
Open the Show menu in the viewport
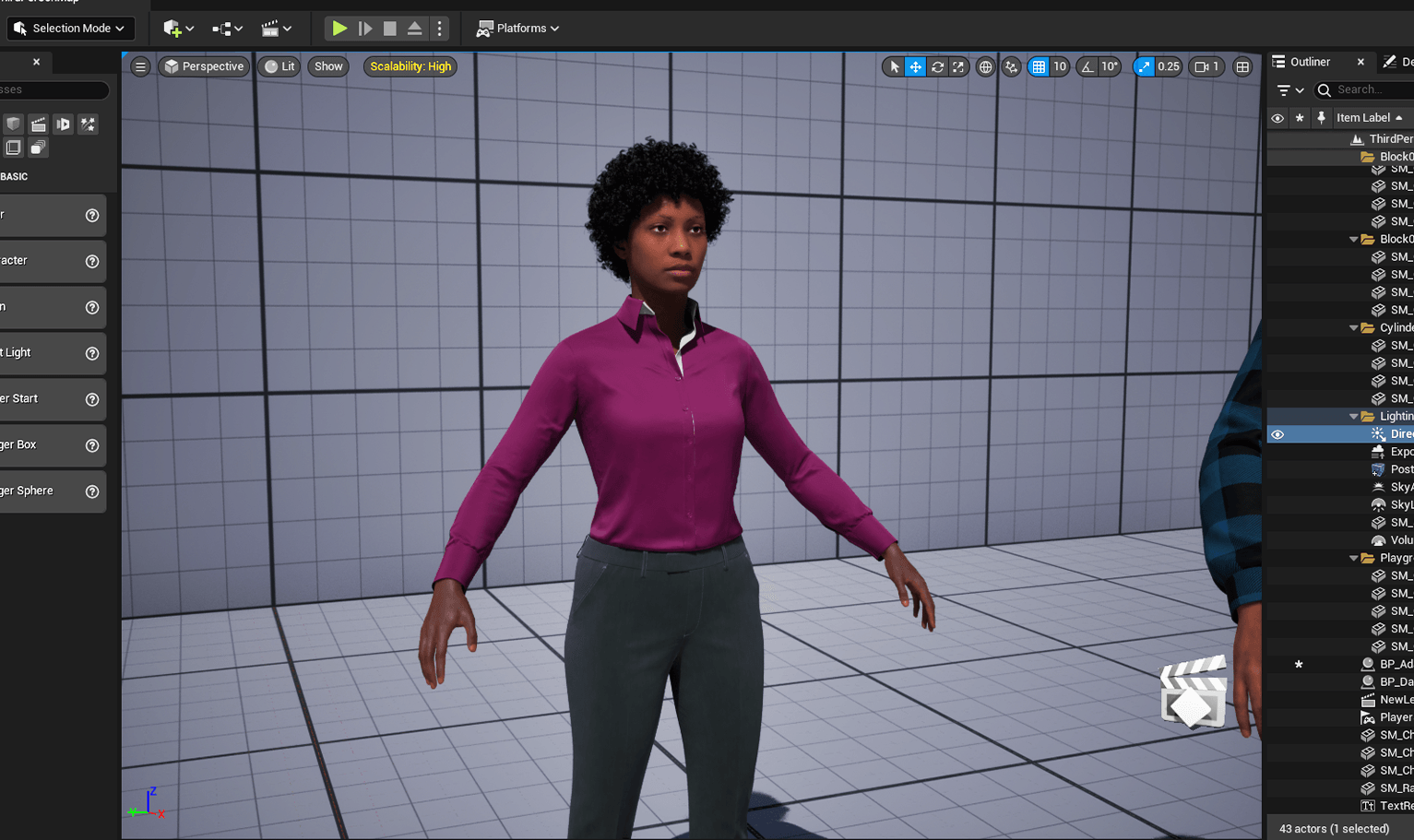(x=327, y=66)
